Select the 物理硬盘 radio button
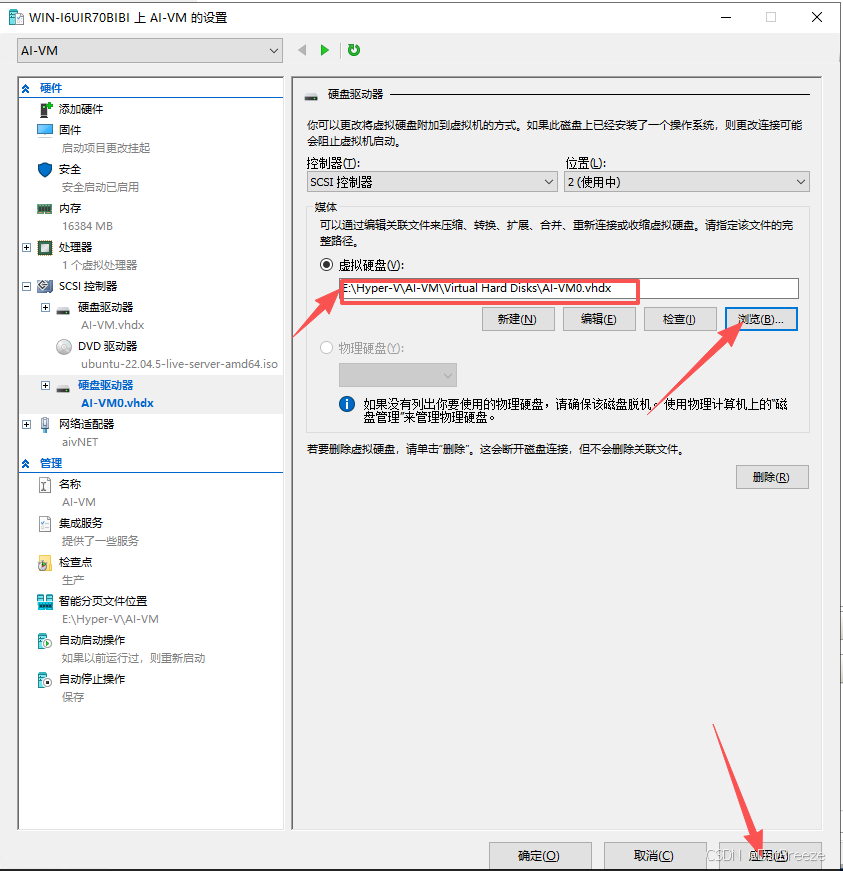 [x=327, y=348]
